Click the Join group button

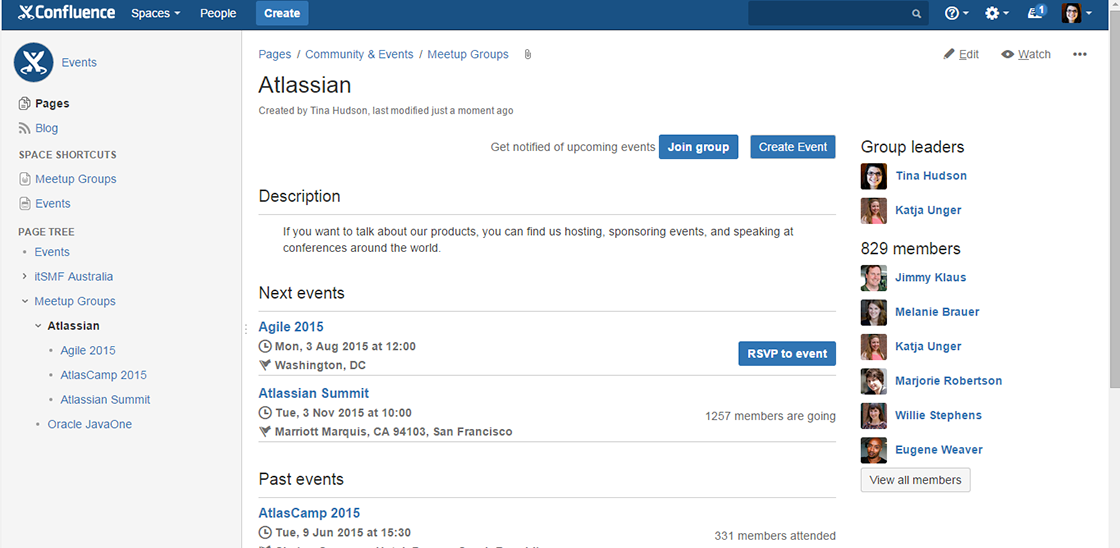pos(699,146)
